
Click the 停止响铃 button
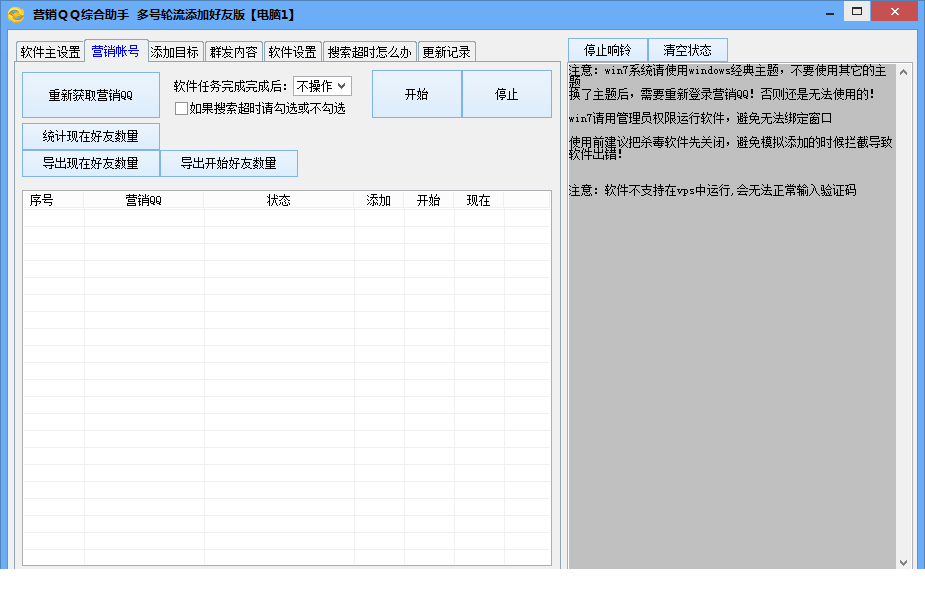pyautogui.click(x=608, y=50)
